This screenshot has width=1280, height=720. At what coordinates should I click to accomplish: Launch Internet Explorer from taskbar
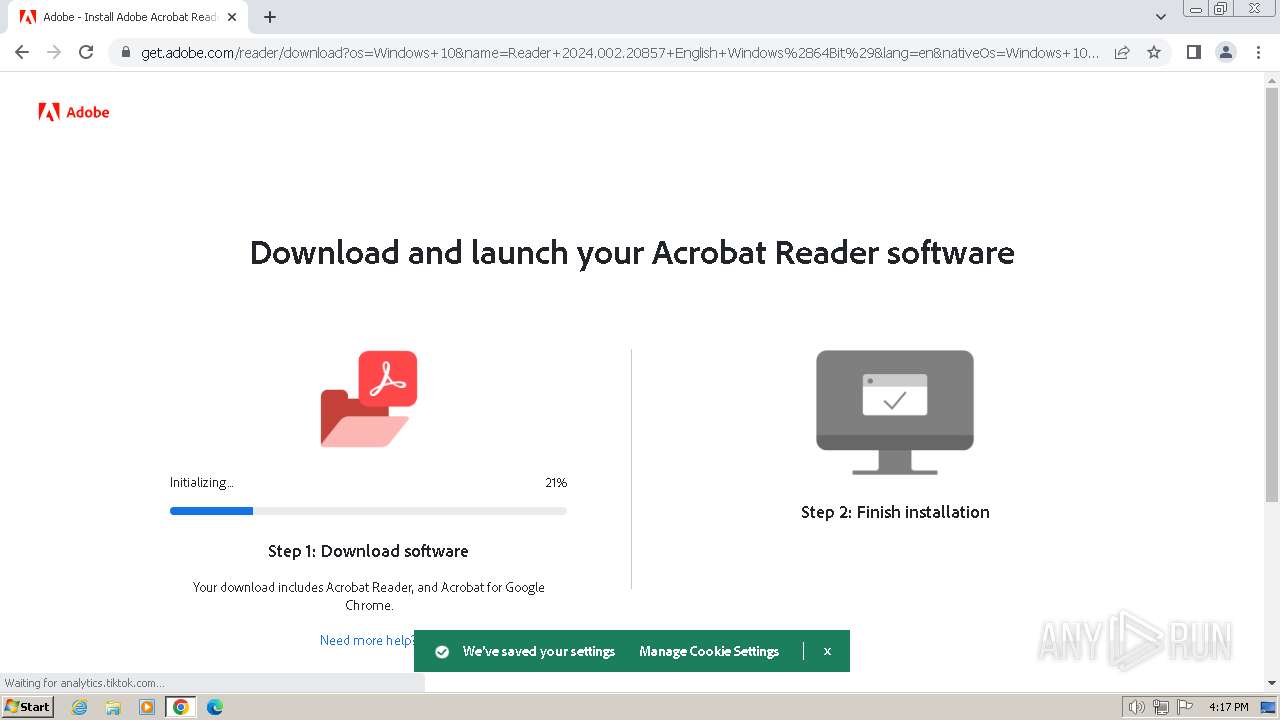coord(79,707)
